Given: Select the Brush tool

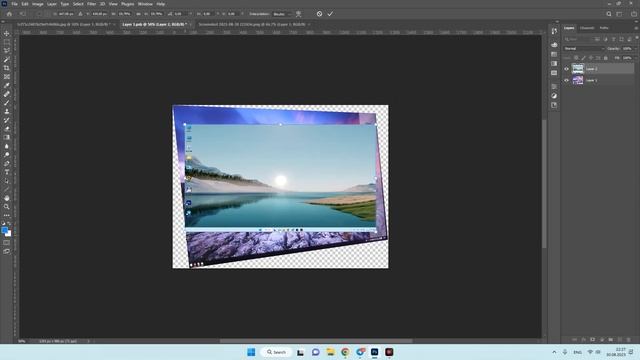Looking at the screenshot, I should 7,103.
